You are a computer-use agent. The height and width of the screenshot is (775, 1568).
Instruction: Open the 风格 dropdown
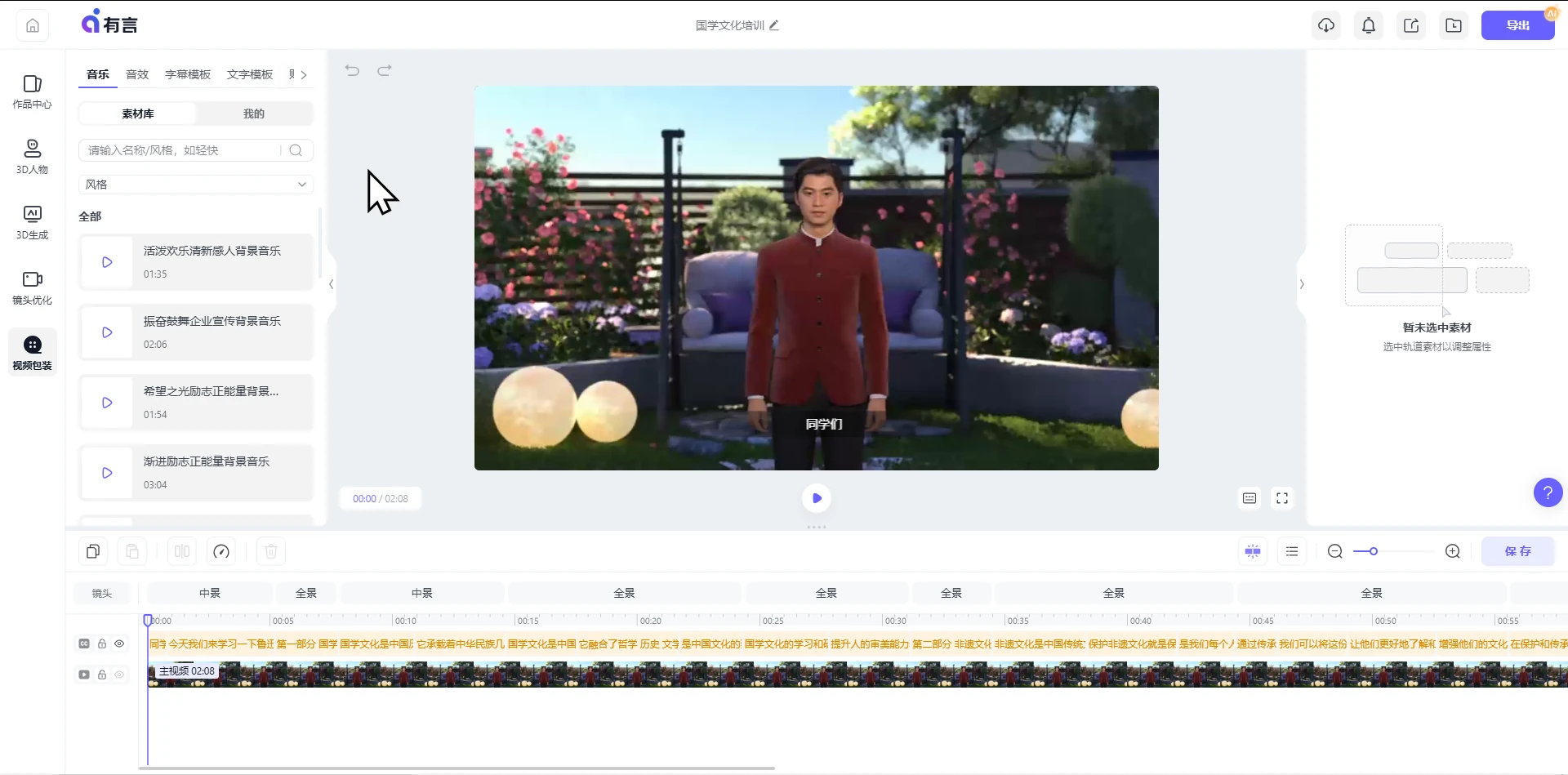196,185
